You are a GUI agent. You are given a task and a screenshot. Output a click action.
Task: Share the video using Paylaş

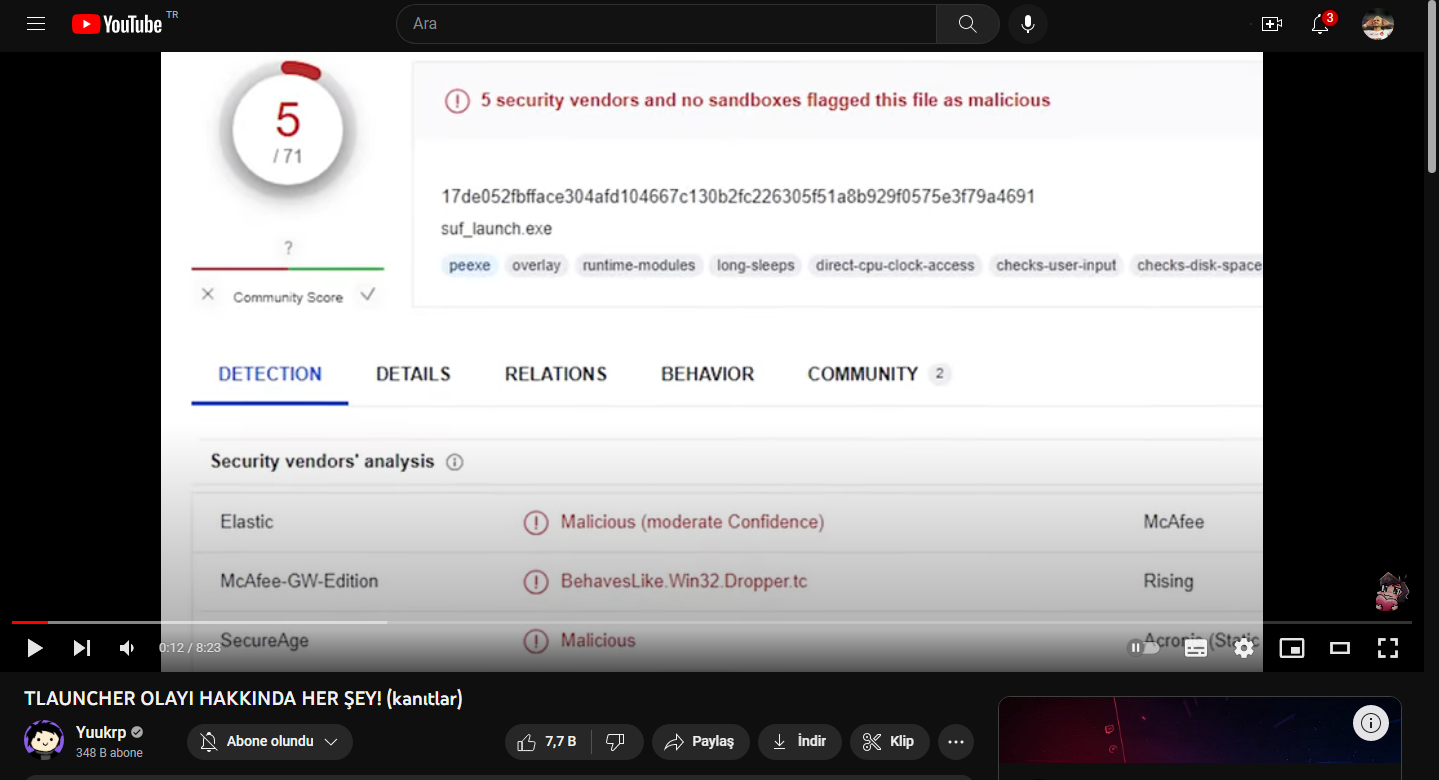click(700, 741)
